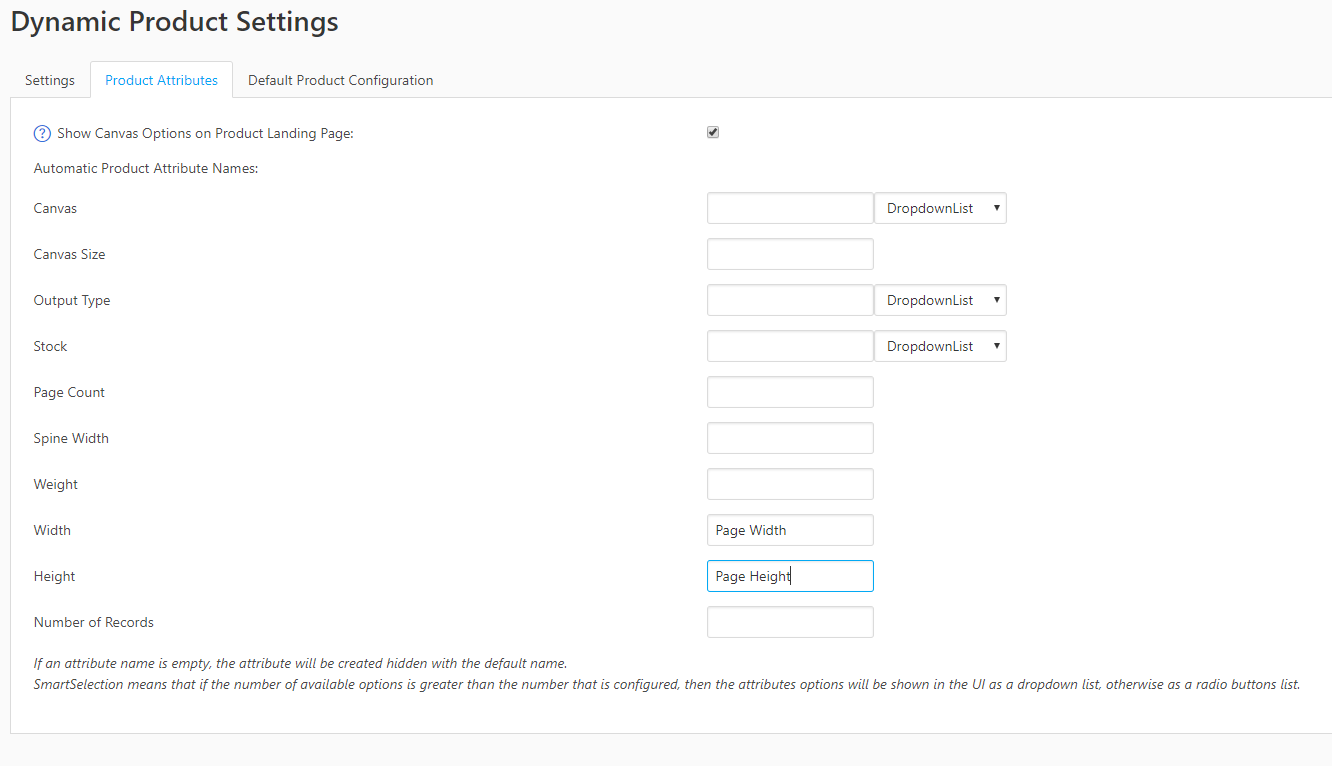Click the Canvas Size text field
This screenshot has width=1332, height=766.
[790, 254]
